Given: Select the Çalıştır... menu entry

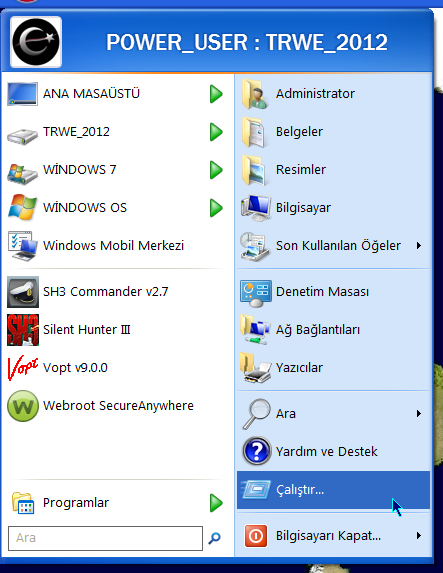Looking at the screenshot, I should point(333,490).
